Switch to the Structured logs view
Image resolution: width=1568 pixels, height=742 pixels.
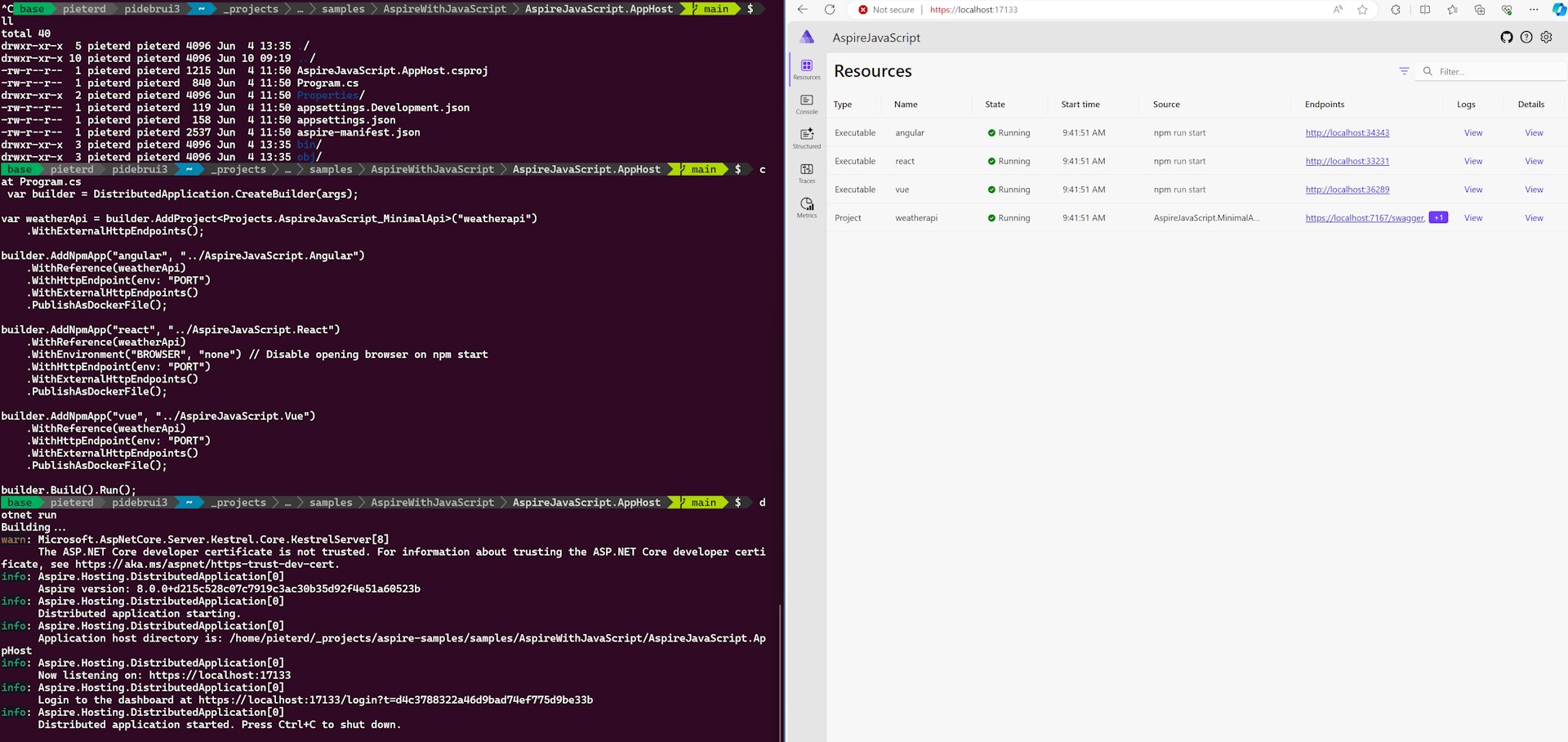click(x=807, y=139)
